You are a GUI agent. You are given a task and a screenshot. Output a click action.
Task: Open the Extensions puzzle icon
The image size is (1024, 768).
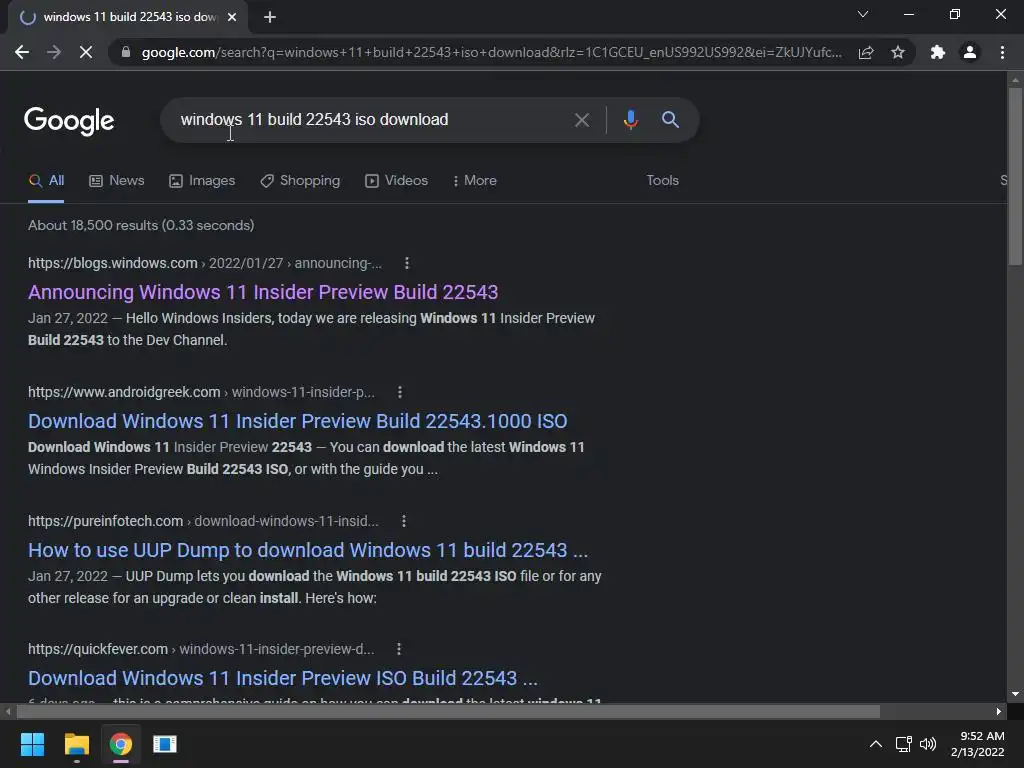click(938, 52)
